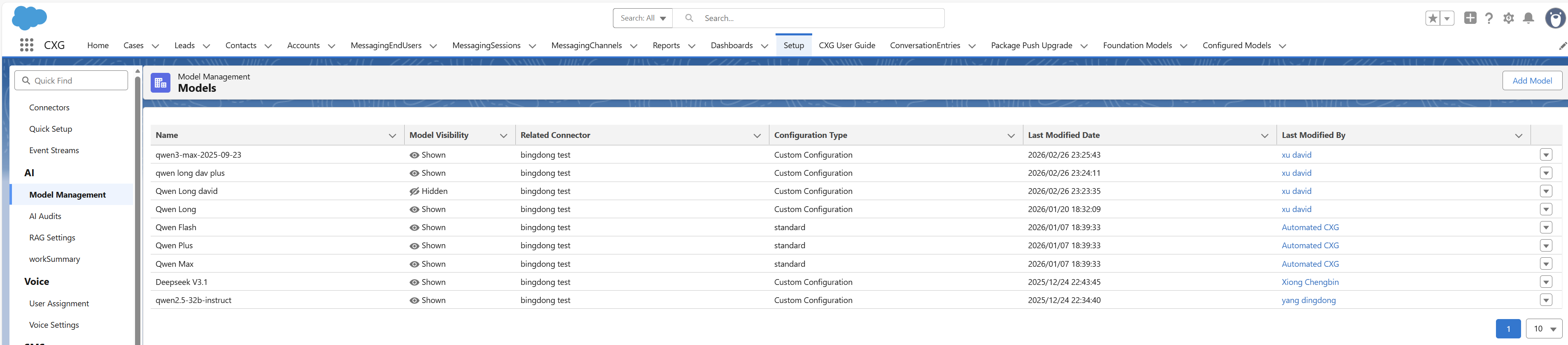Click the eye icon for Deepseek V3.1
Viewport: 1568px width, 345px height.
(415, 282)
